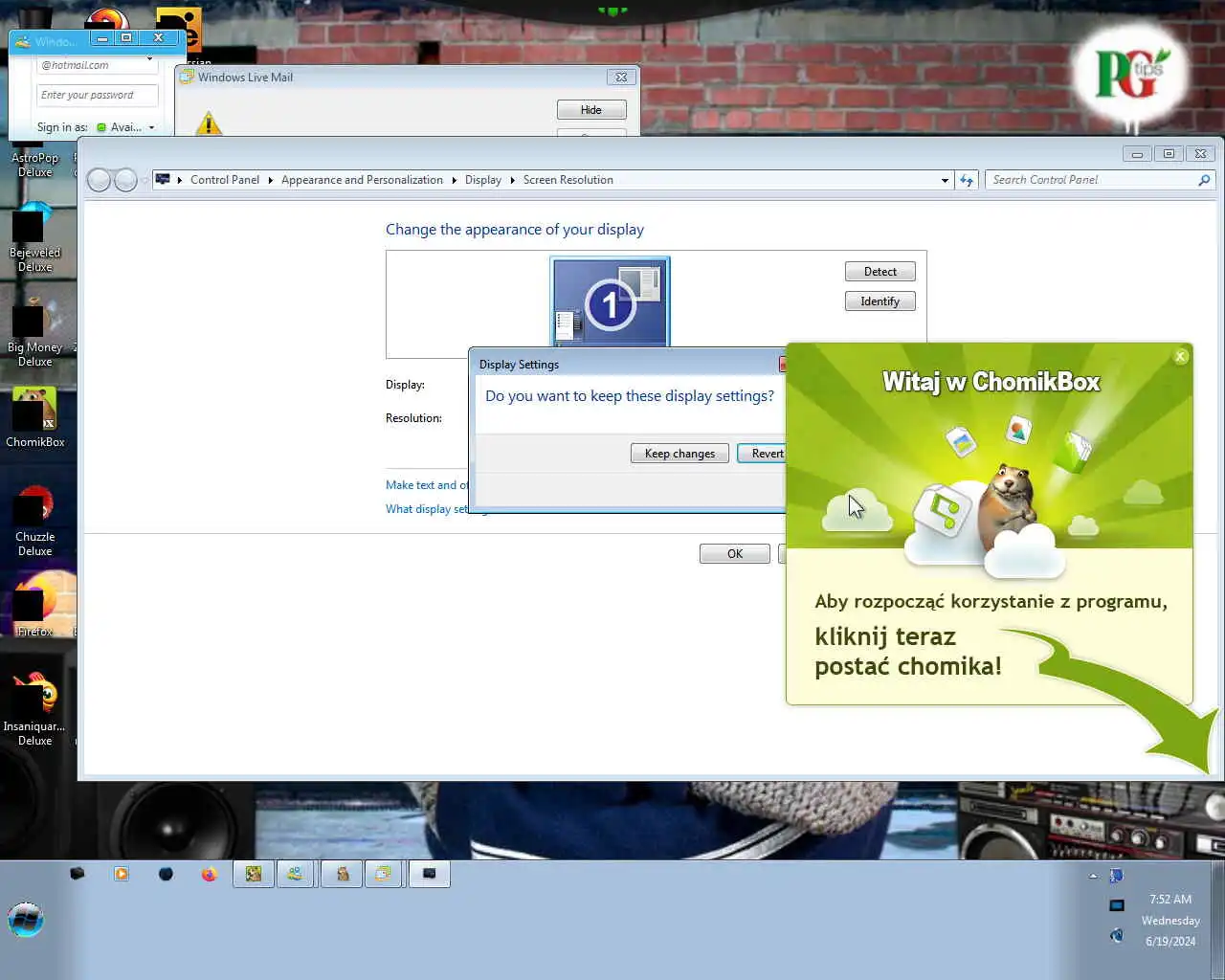
Task: Click the search magnifier icon
Action: [x=1204, y=180]
